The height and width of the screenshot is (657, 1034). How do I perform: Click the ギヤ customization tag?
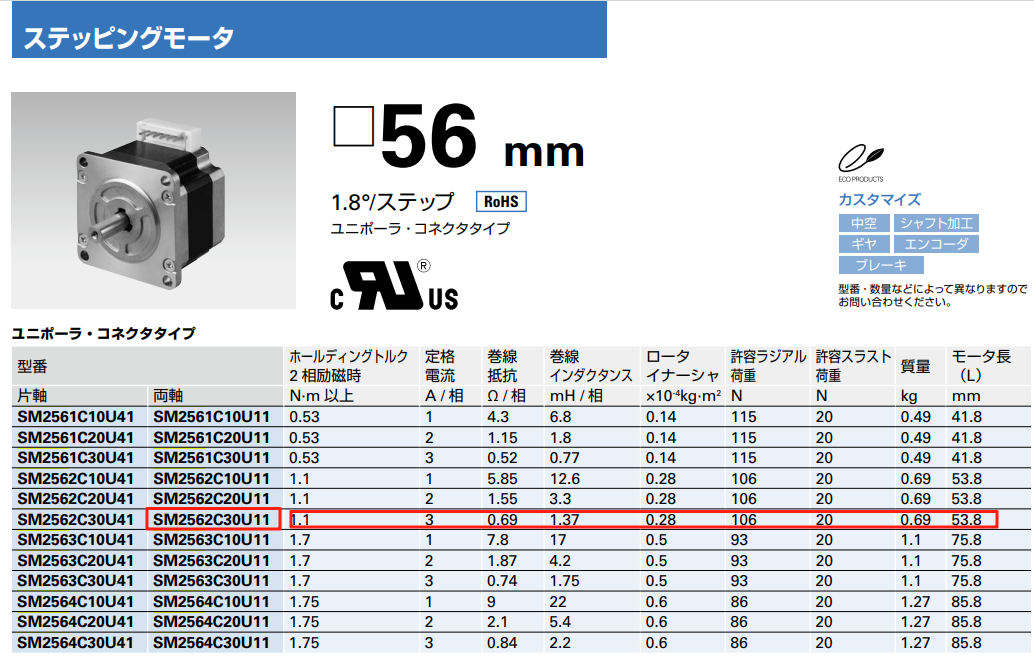tap(863, 244)
